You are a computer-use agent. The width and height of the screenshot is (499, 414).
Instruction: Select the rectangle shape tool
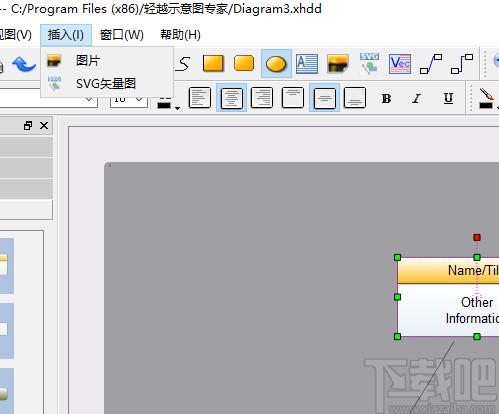click(x=213, y=63)
